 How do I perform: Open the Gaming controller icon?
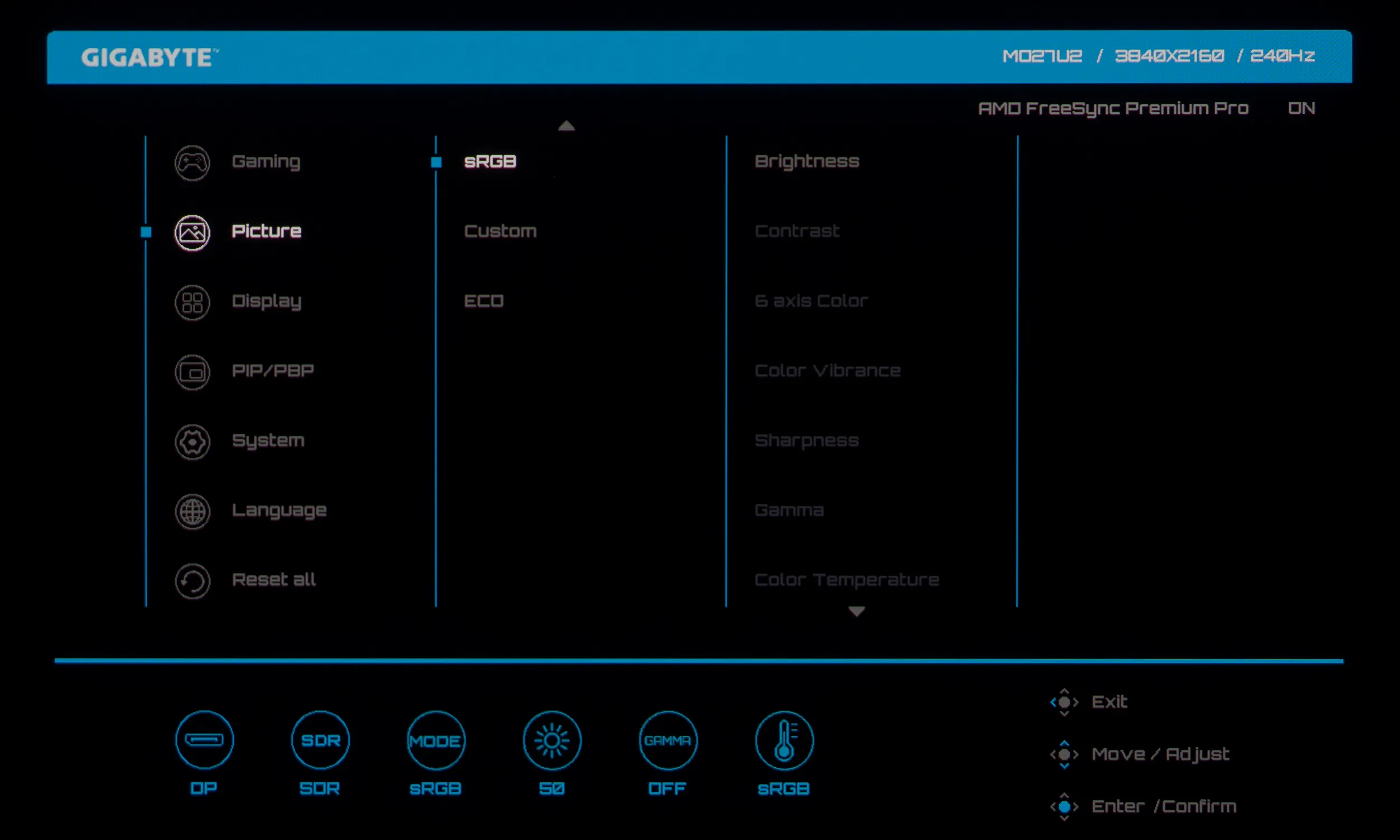(193, 163)
